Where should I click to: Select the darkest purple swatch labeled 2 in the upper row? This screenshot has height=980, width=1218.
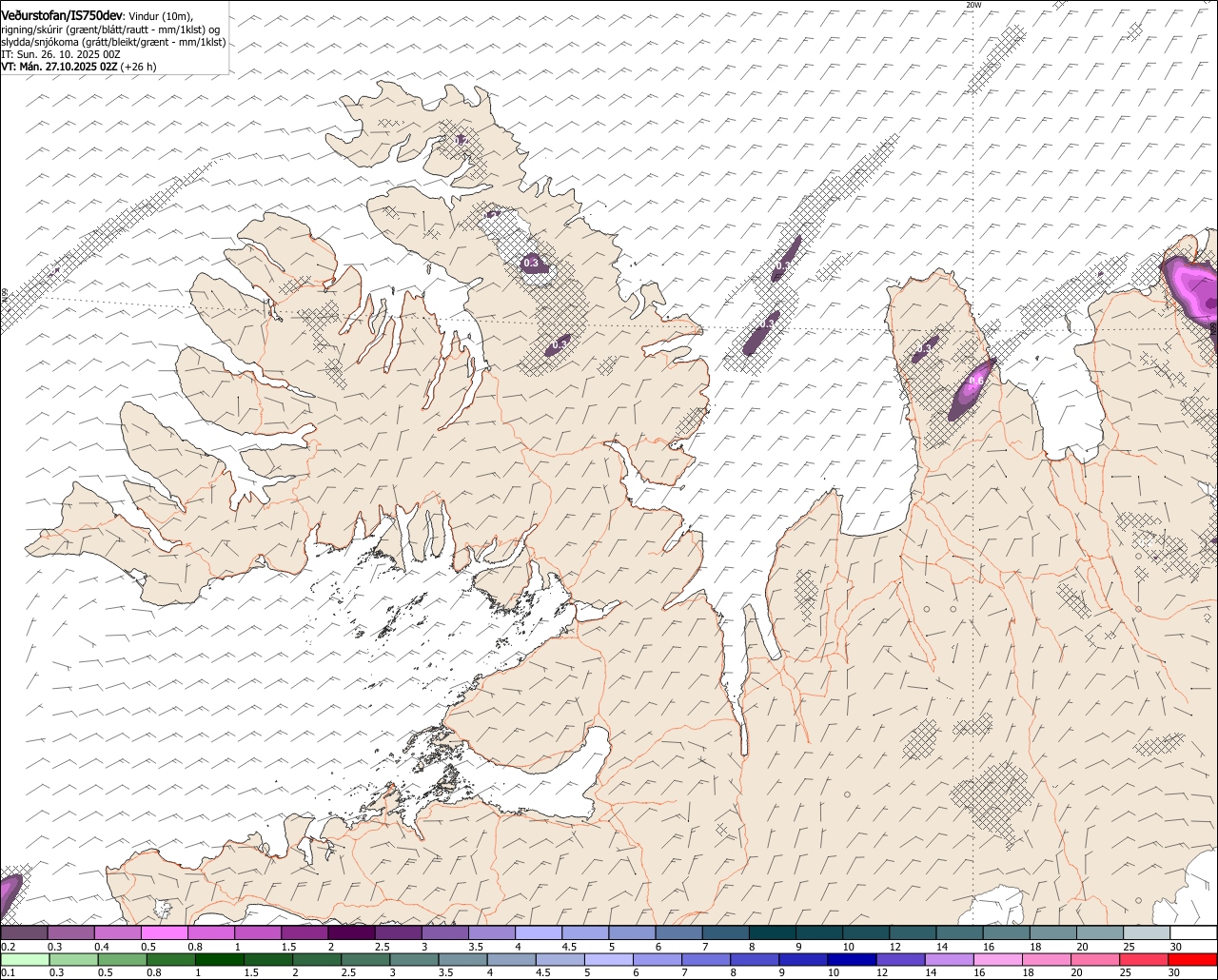click(x=351, y=933)
